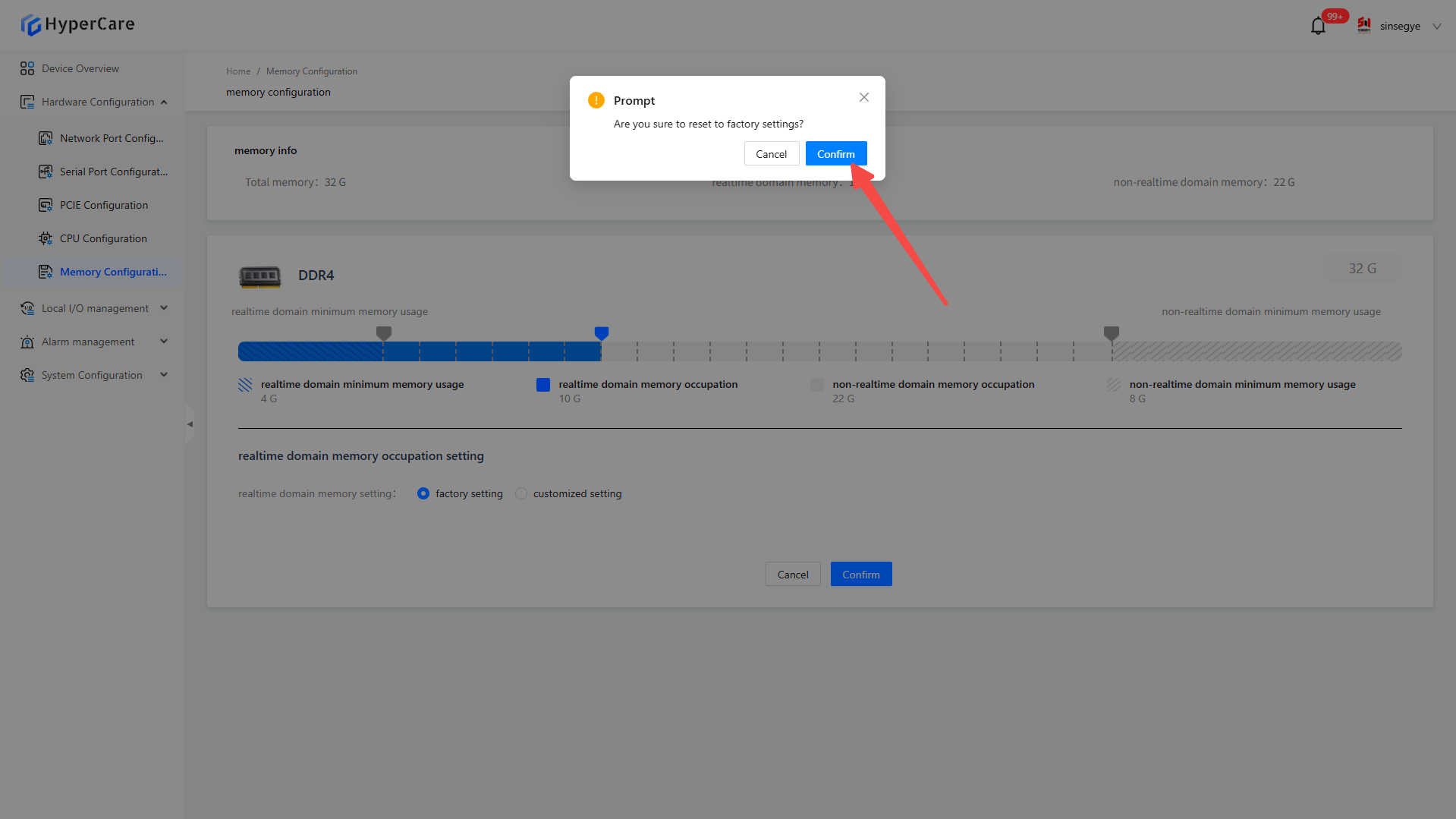
Task: Click the gray non-realtime occupation legend swatch
Action: tap(817, 385)
